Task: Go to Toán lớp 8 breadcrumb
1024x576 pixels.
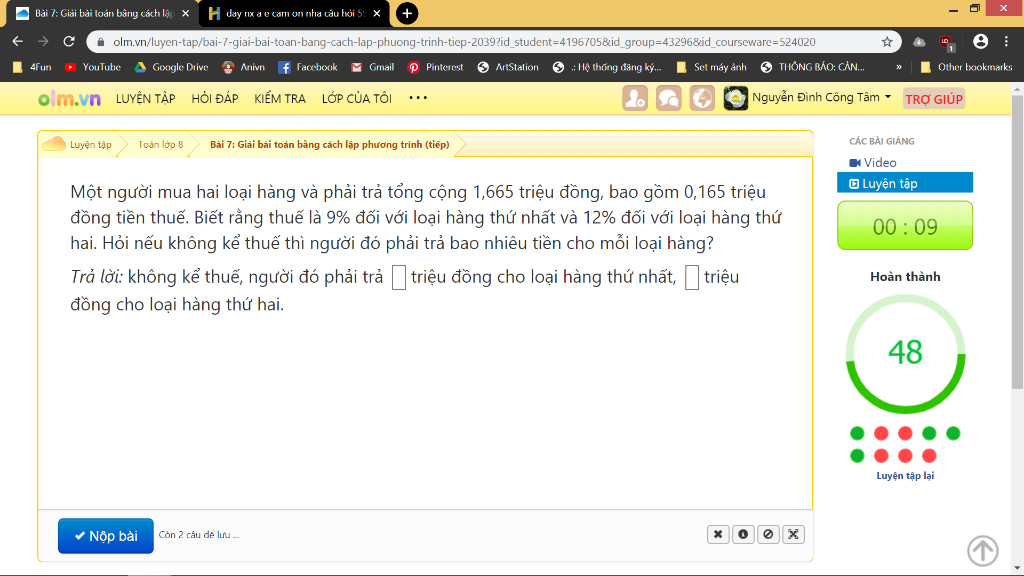Action: 161,144
